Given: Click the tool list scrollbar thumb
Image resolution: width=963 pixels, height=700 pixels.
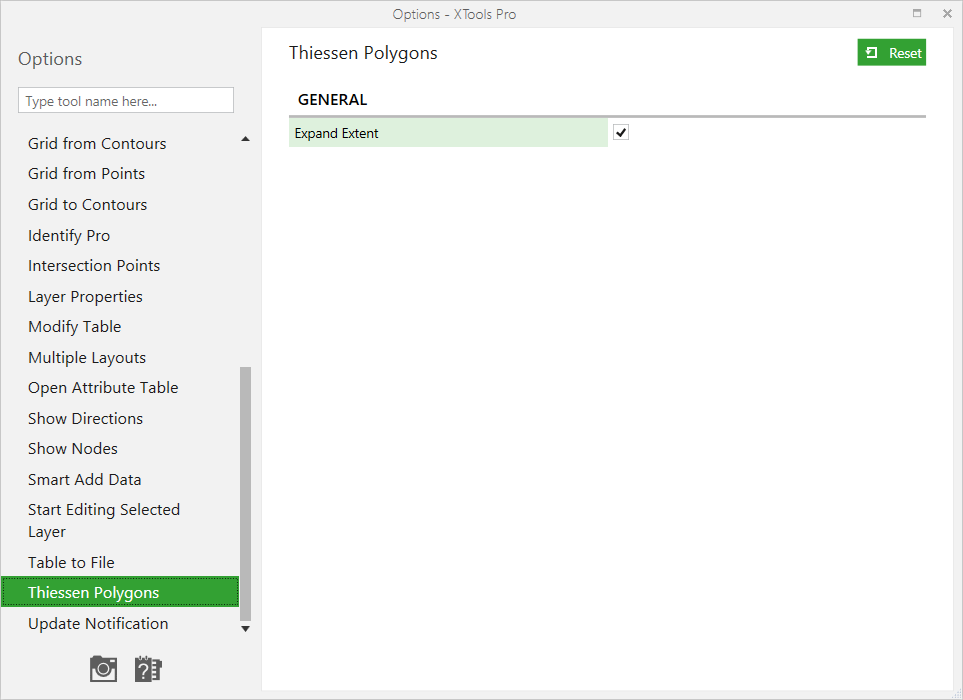Looking at the screenshot, I should [x=246, y=494].
